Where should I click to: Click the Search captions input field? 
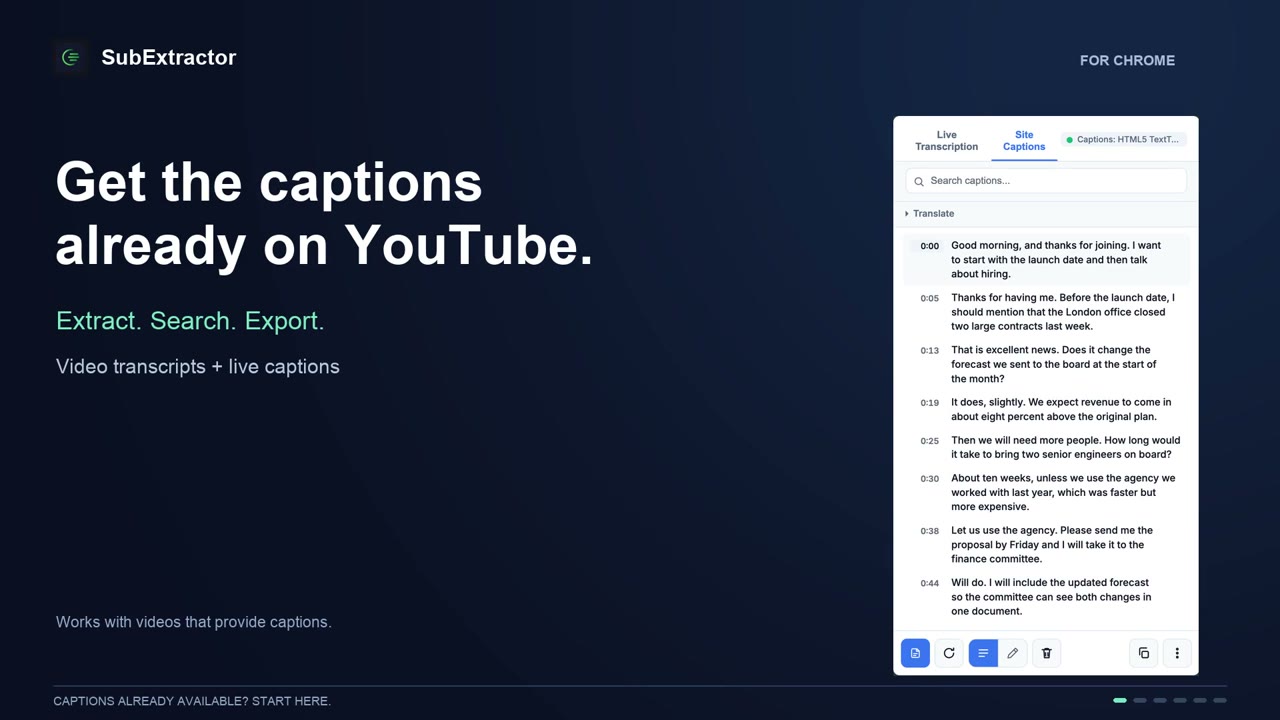click(x=1046, y=181)
